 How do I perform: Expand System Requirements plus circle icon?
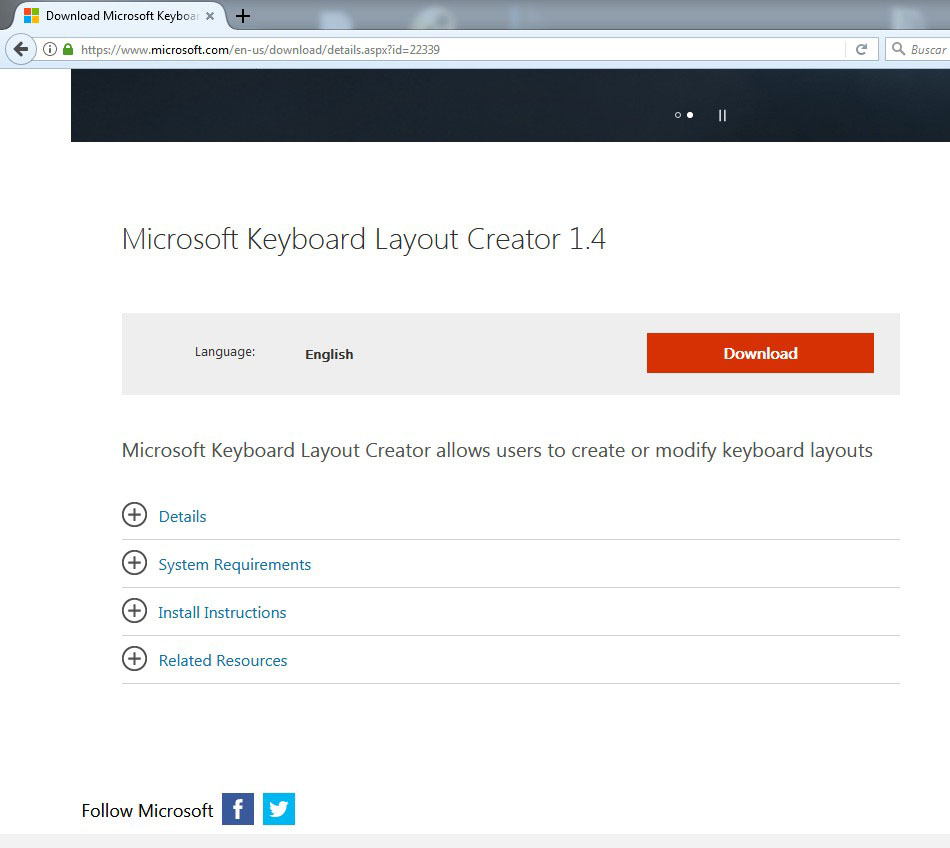coord(135,563)
